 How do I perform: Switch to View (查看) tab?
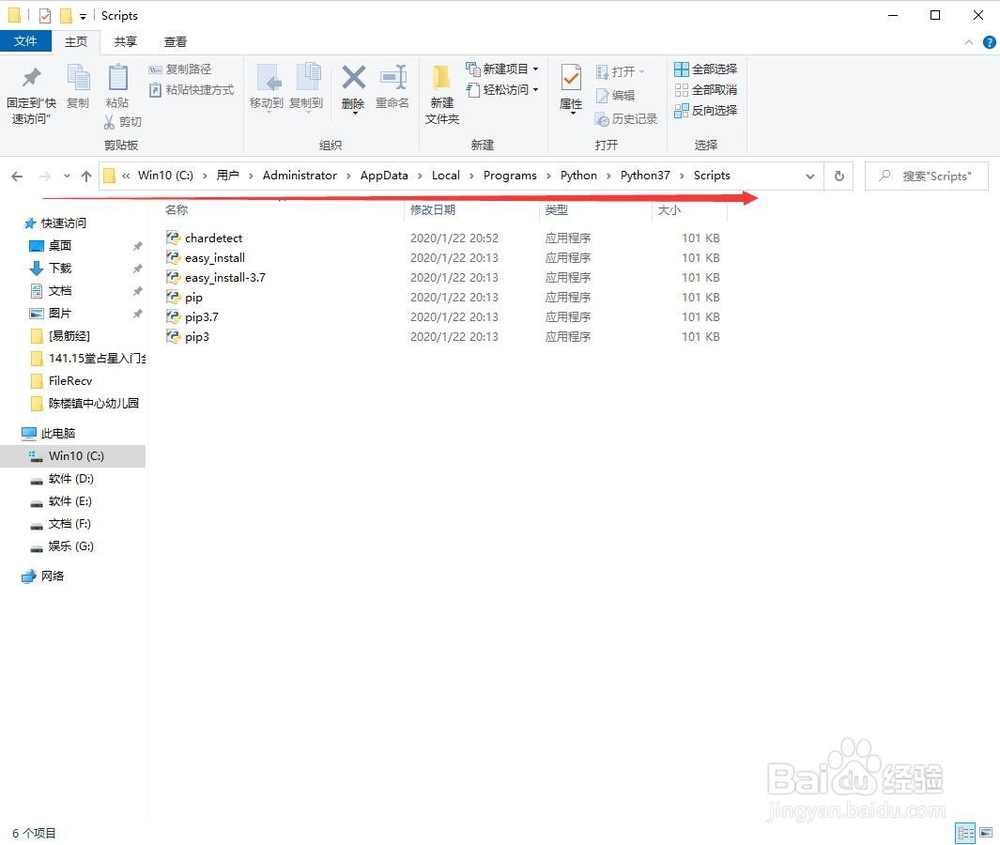(175, 41)
